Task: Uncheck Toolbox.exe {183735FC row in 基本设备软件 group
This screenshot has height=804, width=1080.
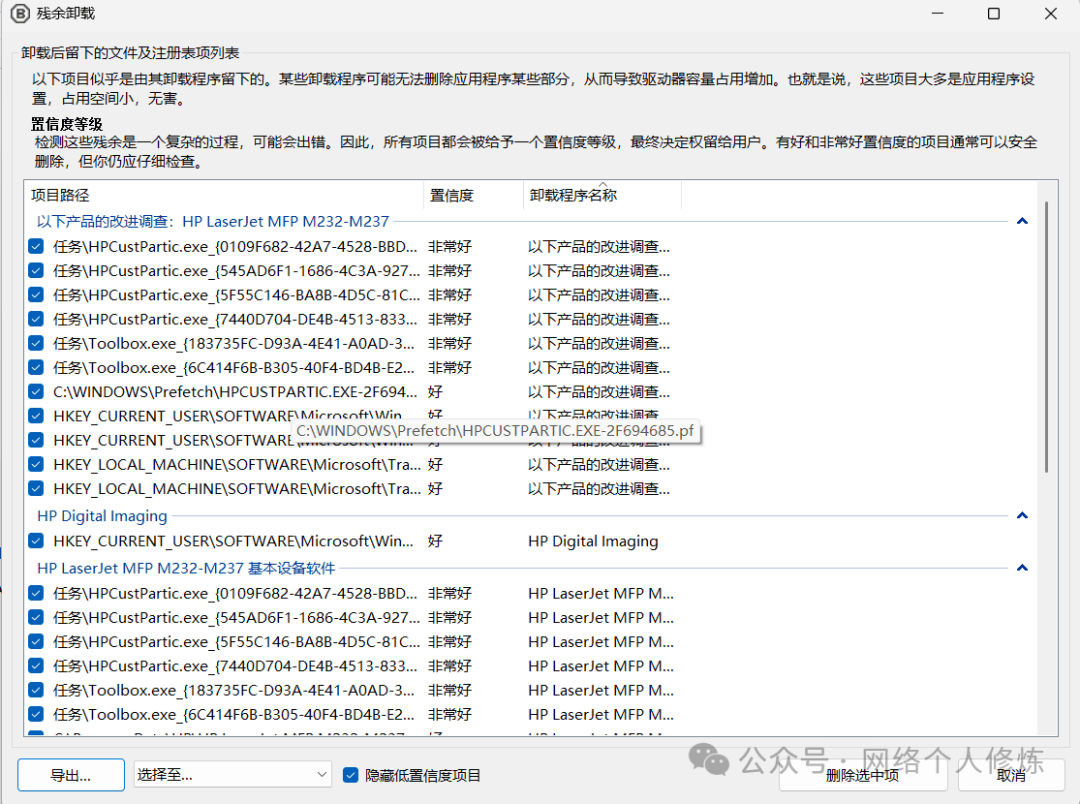Action: pos(37,690)
